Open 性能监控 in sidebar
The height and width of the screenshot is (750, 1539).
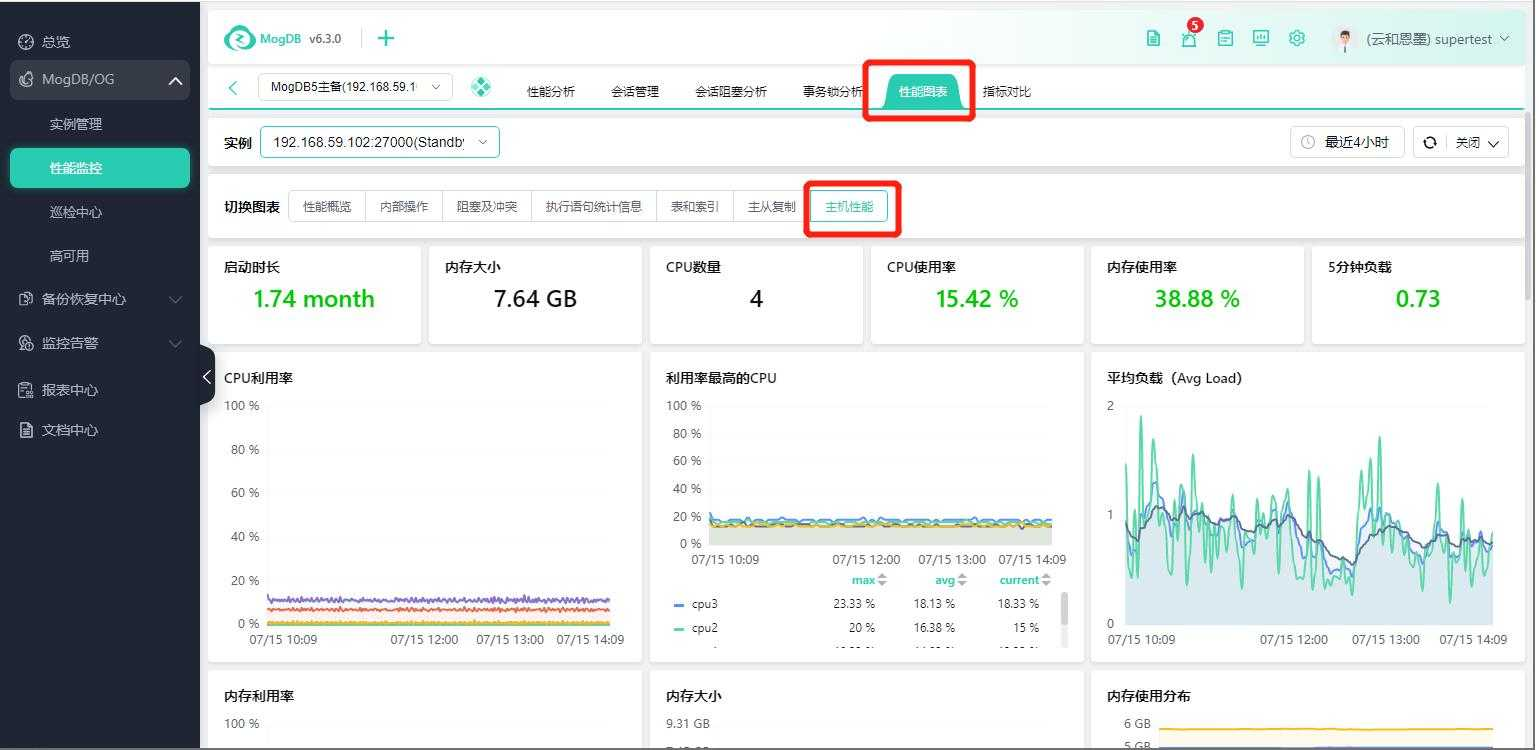pos(100,168)
